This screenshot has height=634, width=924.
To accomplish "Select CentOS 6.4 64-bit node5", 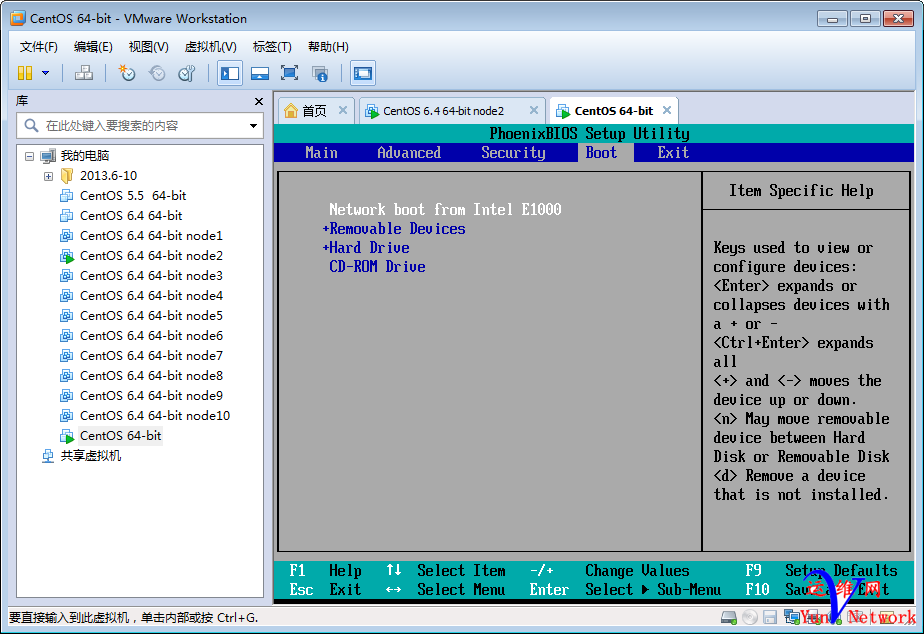I will [x=151, y=316].
